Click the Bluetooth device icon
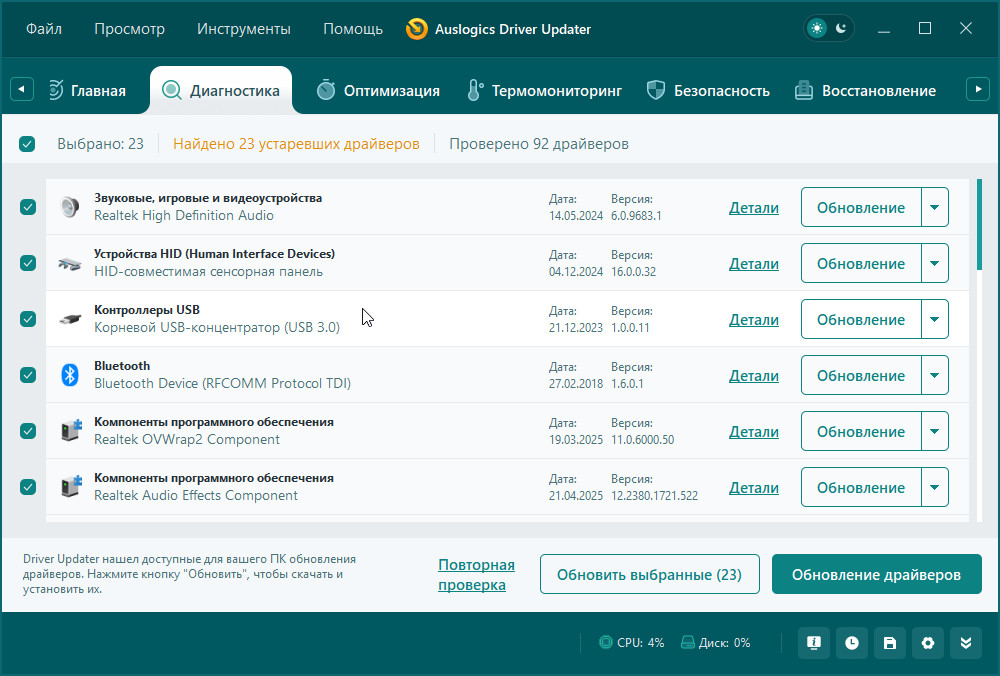Image resolution: width=1000 pixels, height=676 pixels. 69,375
